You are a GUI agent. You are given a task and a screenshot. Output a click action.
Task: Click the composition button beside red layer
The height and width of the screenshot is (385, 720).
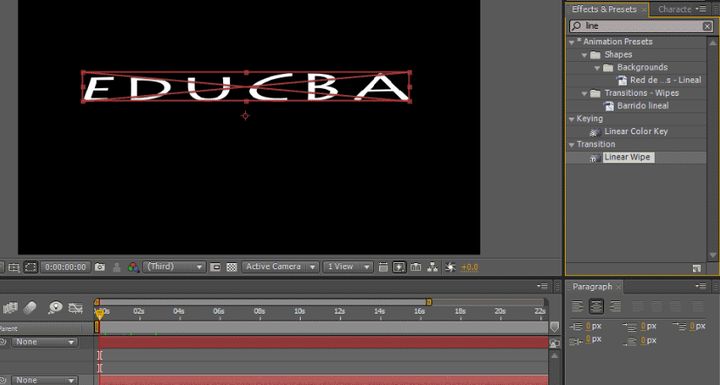pos(555,343)
